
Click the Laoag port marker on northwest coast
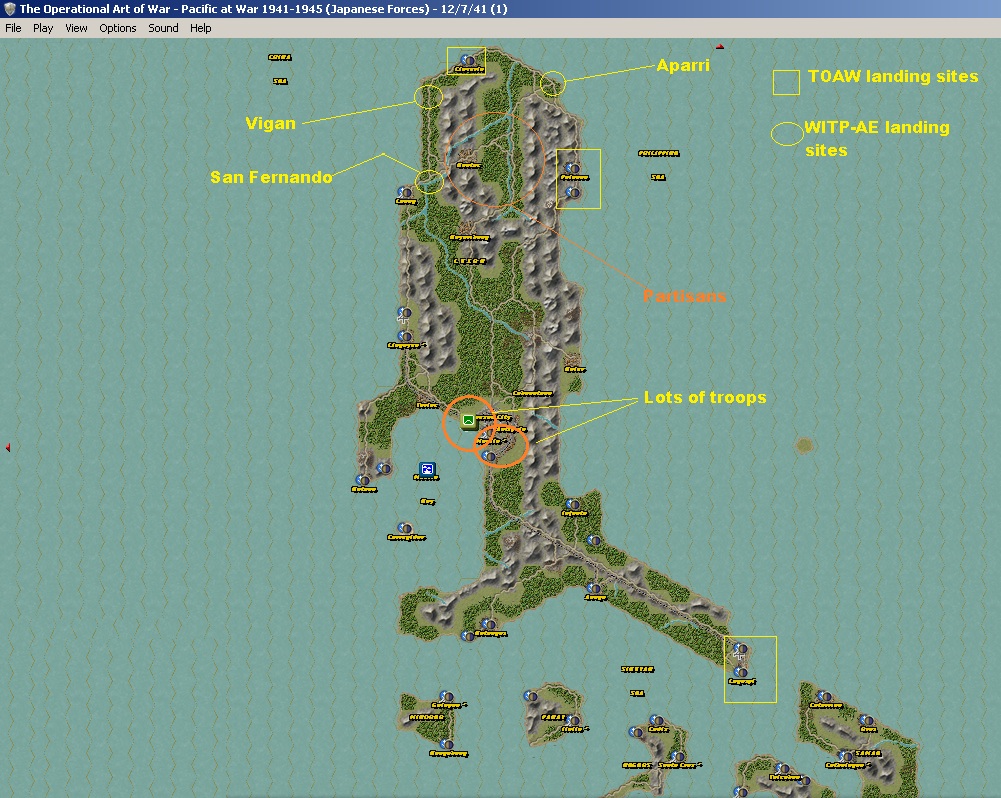click(404, 192)
